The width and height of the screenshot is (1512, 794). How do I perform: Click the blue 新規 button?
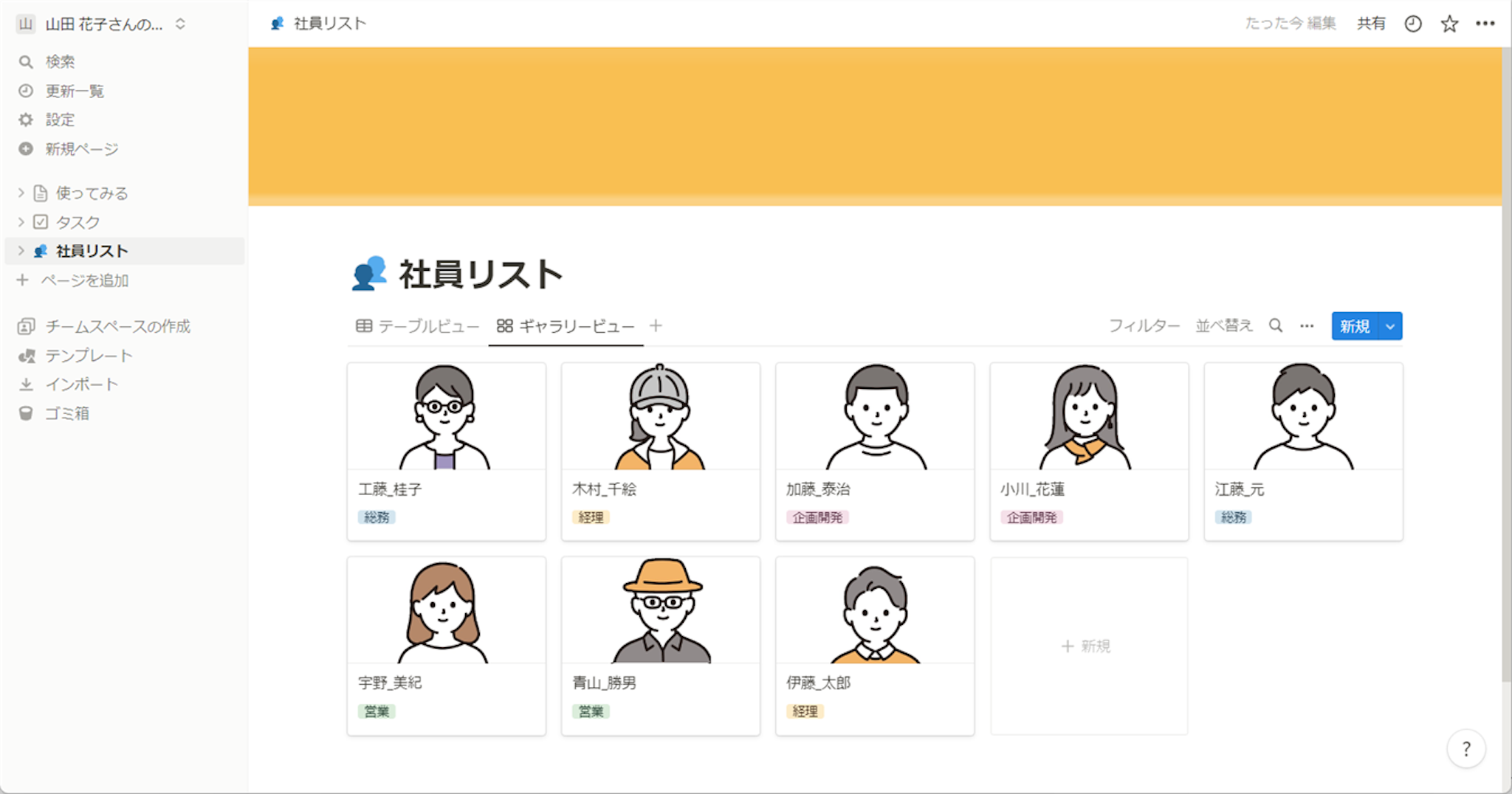click(1354, 326)
